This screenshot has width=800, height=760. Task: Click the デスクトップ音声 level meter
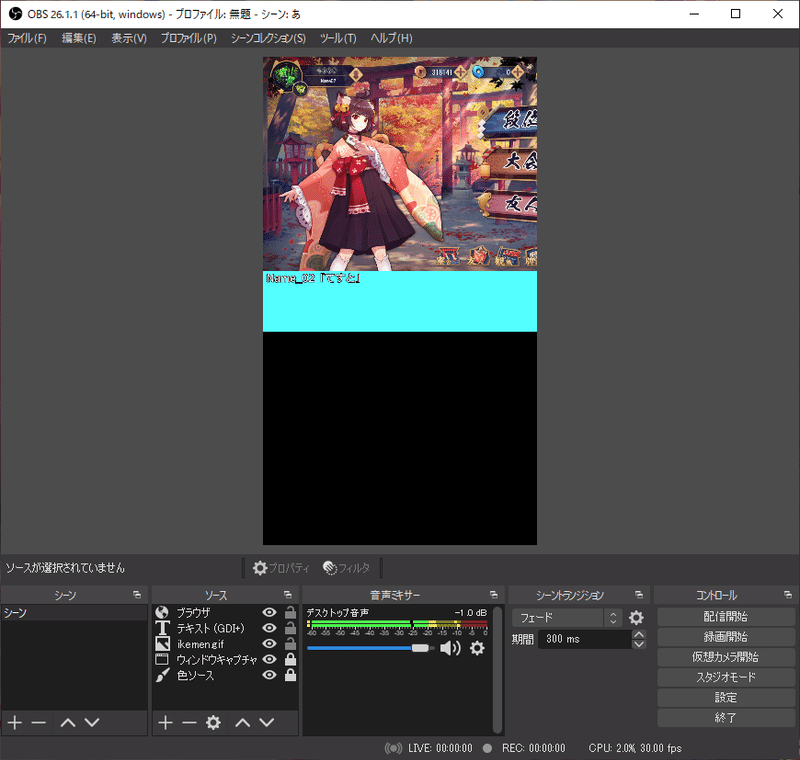click(x=397, y=624)
